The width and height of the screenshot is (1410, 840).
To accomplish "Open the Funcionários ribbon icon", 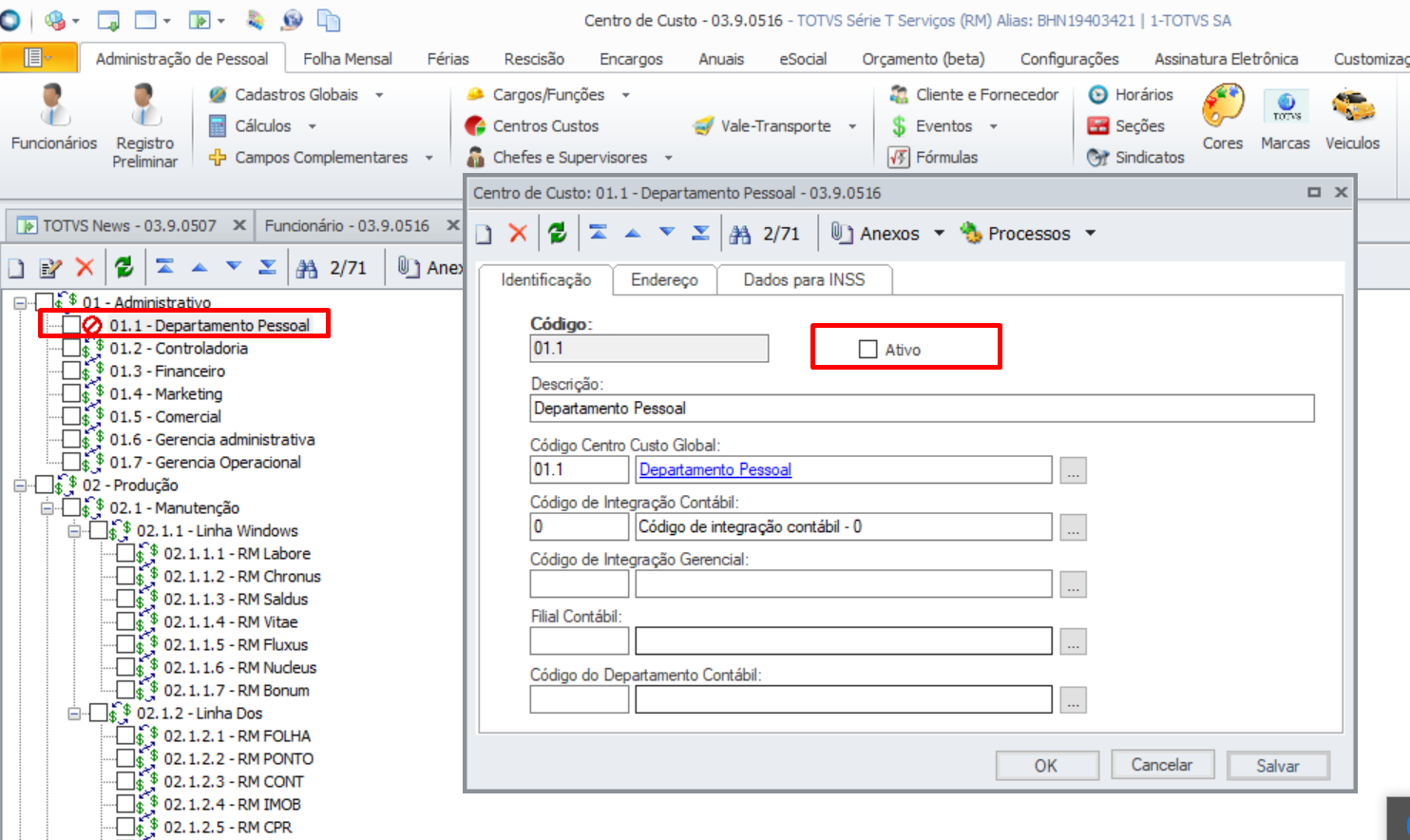I will click(54, 118).
